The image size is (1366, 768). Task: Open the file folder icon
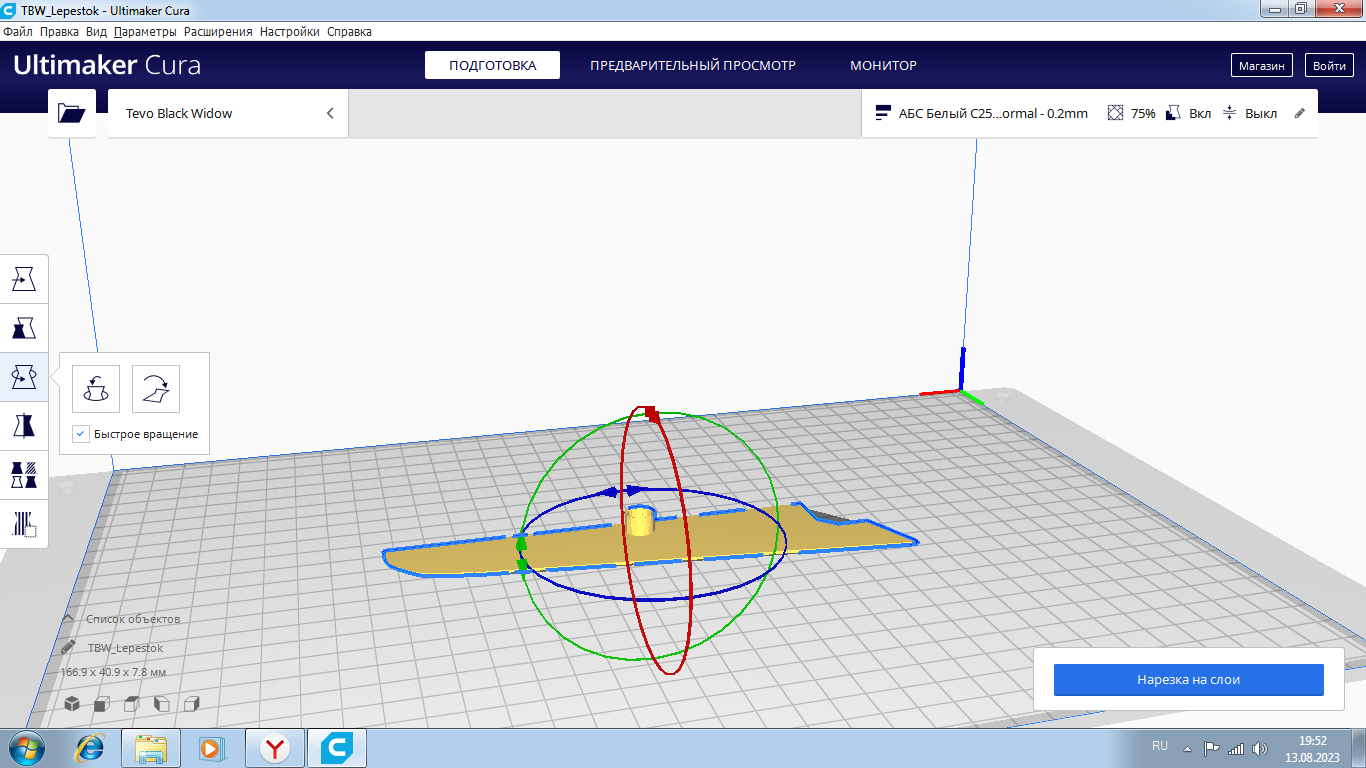72,113
